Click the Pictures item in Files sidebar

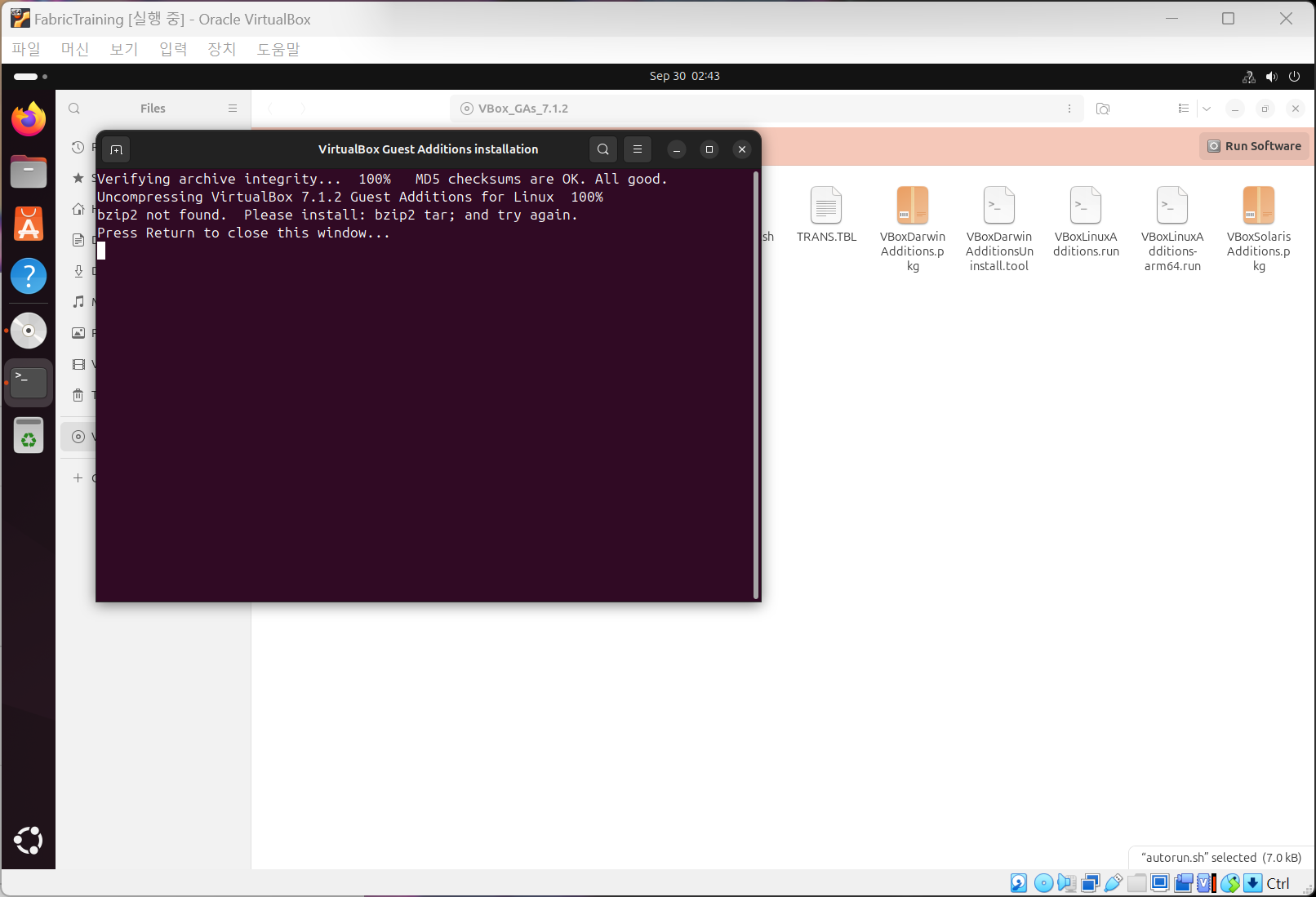click(78, 333)
